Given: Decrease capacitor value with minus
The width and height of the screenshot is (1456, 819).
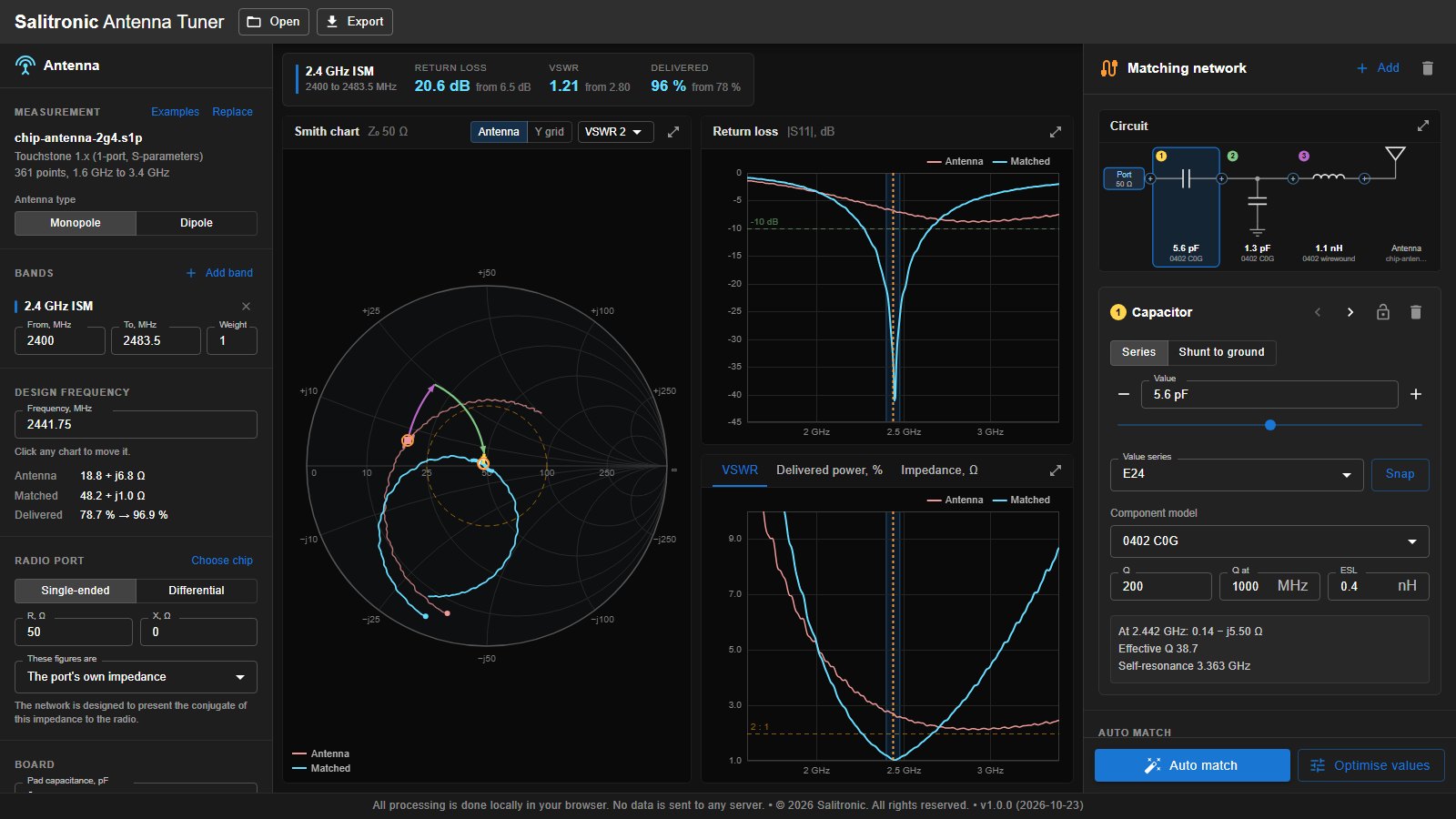Looking at the screenshot, I should [x=1124, y=394].
